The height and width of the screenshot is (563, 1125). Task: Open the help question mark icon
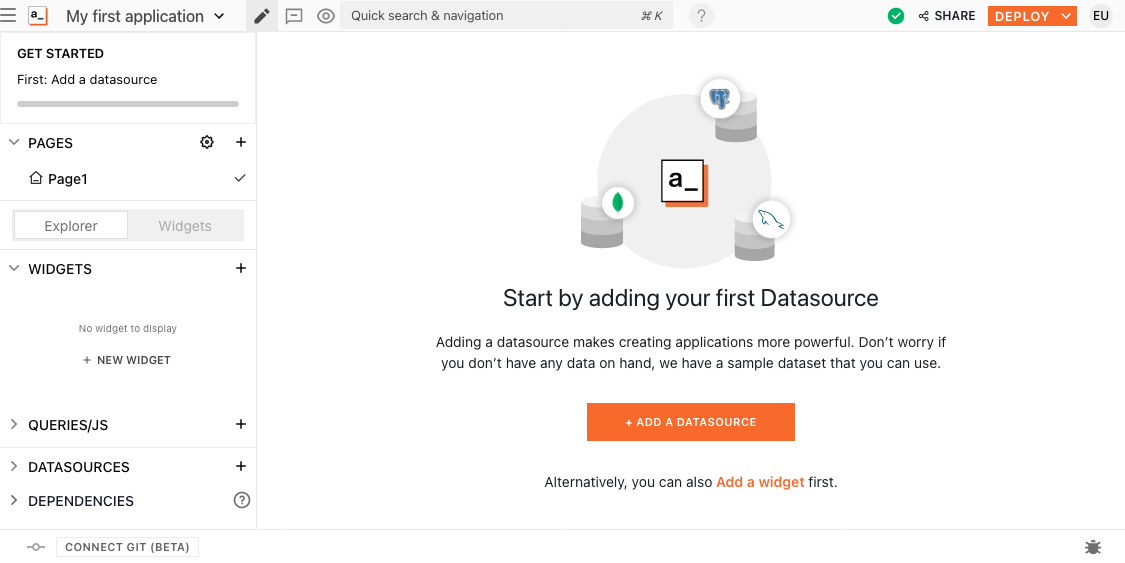coord(702,16)
